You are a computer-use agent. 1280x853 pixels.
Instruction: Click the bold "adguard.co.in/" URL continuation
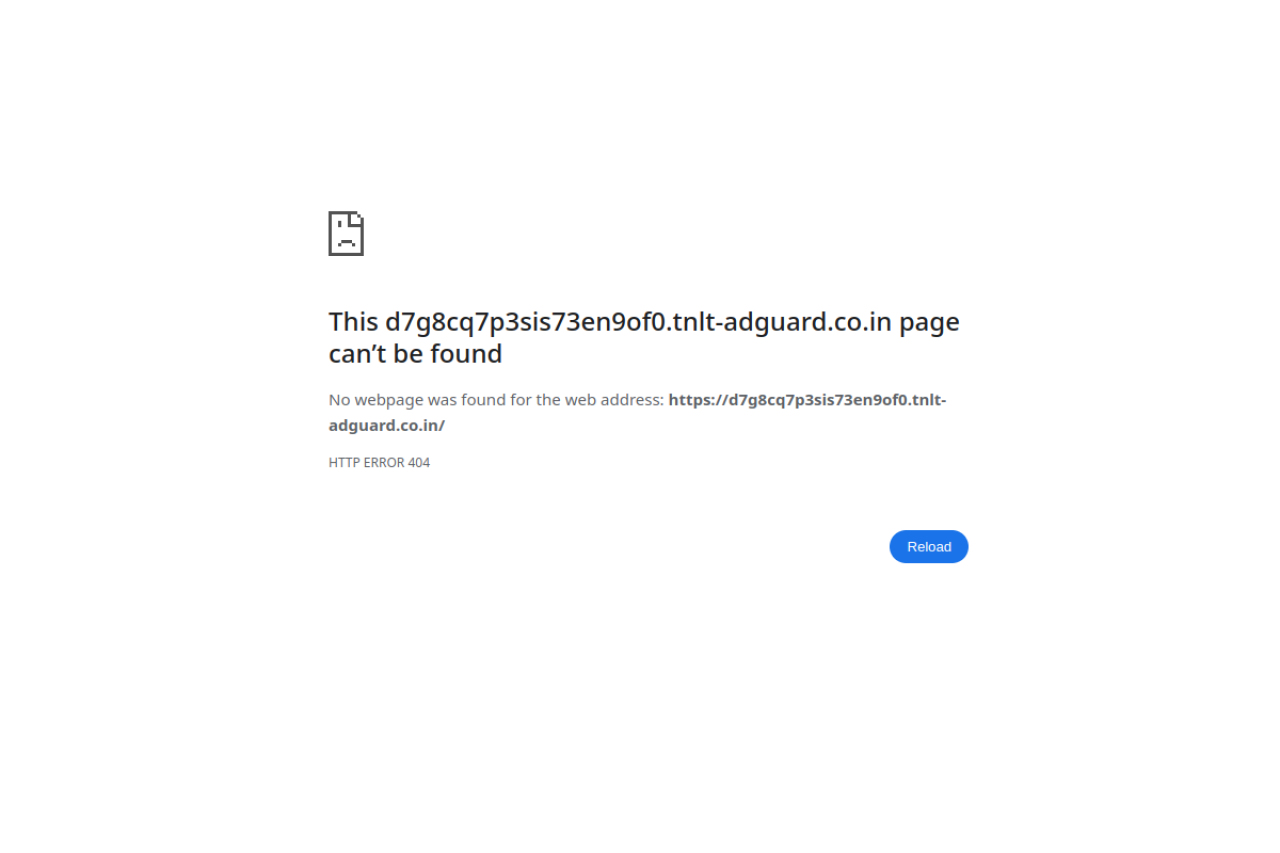(x=387, y=425)
